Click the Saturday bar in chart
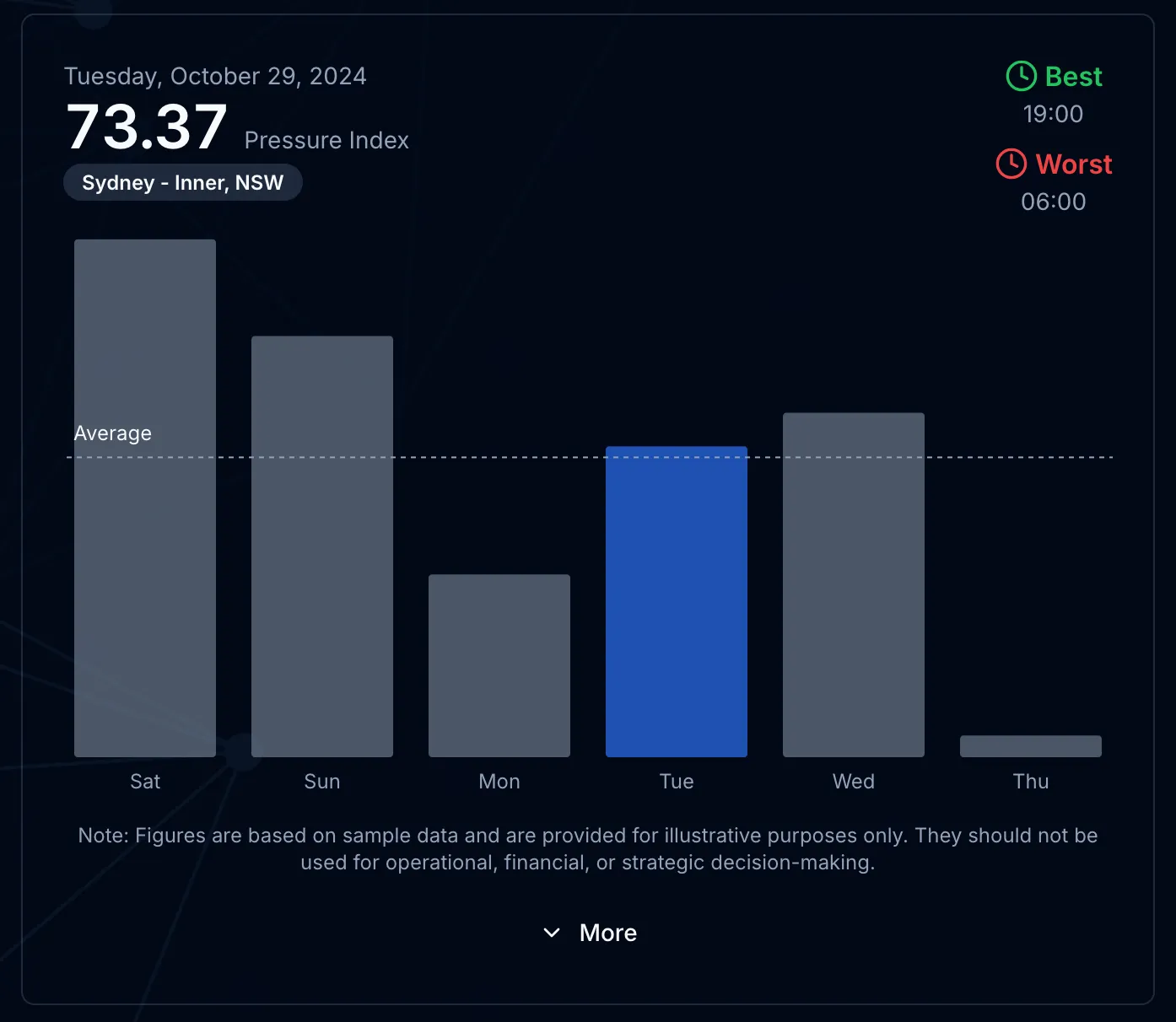The height and width of the screenshot is (1022, 1176). click(x=145, y=498)
